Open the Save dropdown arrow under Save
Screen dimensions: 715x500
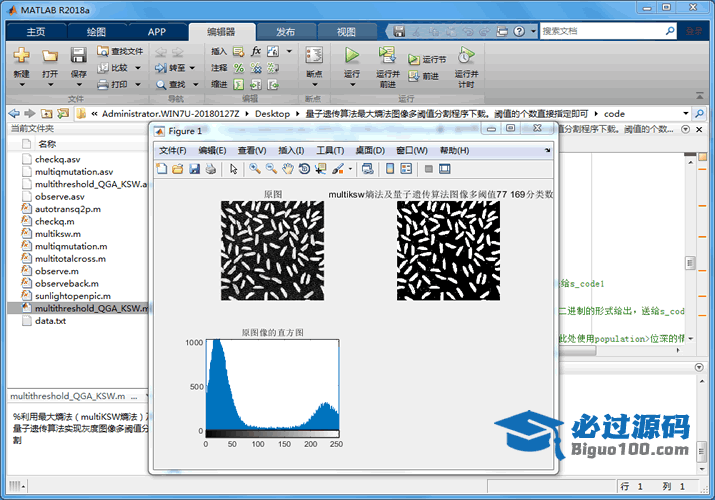click(78, 85)
